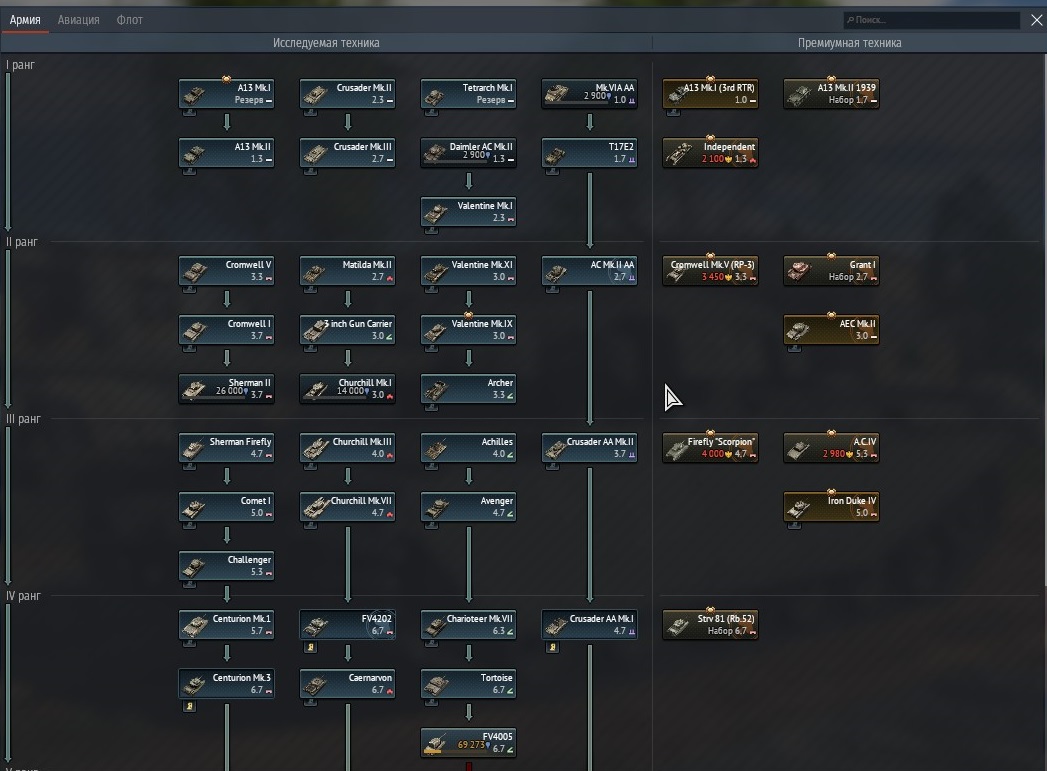Select the Mk.VIA AA vehicle
Screen dimensions: 1047x771
pos(589,94)
